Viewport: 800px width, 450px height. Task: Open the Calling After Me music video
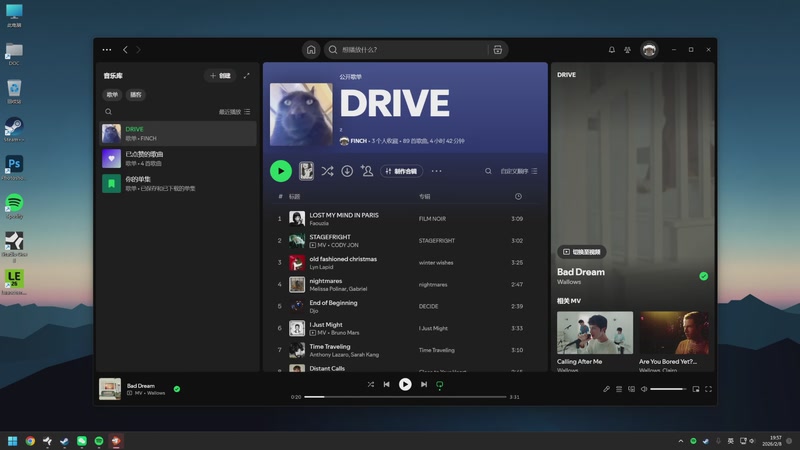pos(595,333)
